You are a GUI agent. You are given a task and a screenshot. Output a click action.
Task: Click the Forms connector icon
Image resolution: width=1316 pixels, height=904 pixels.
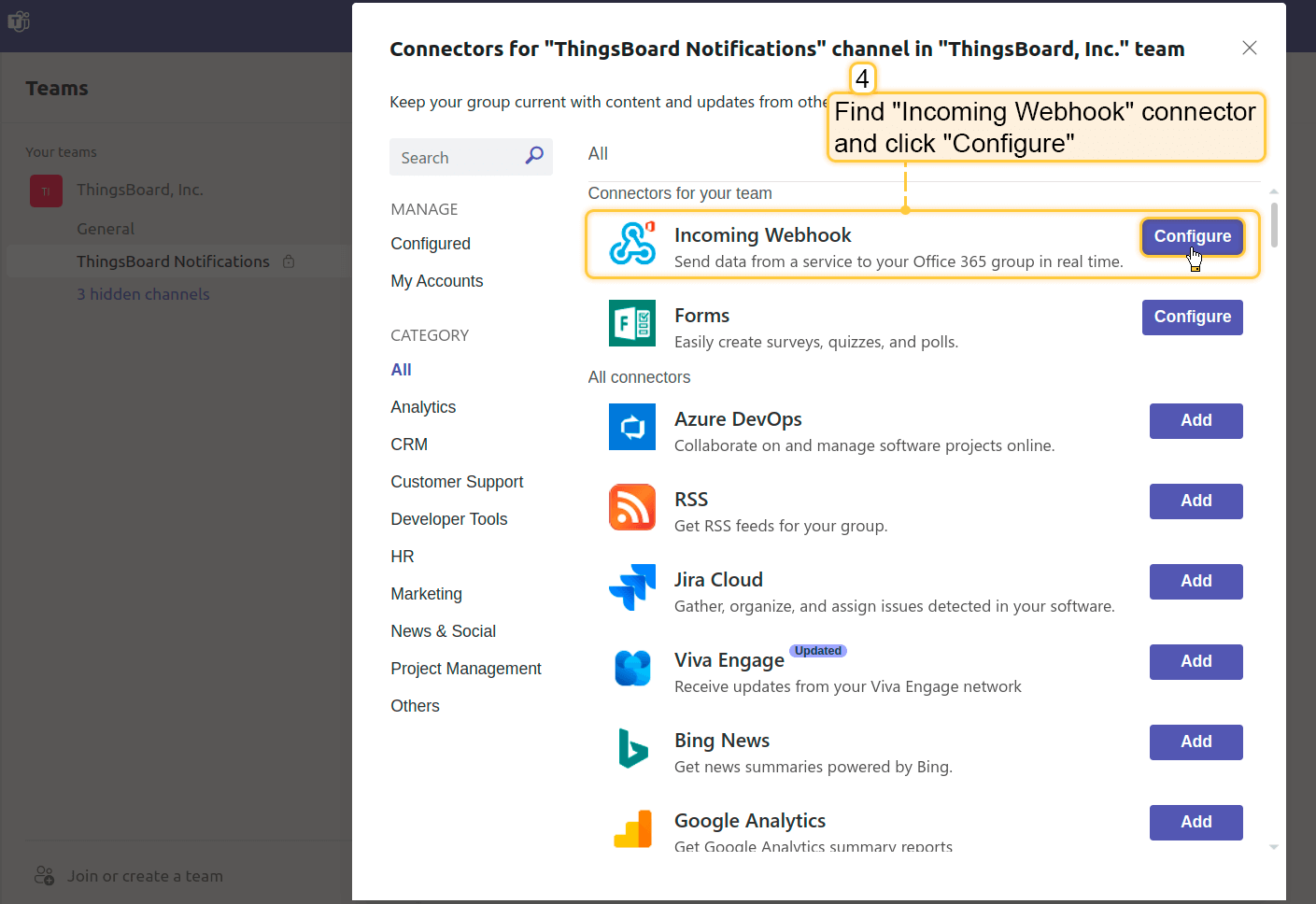(632, 323)
